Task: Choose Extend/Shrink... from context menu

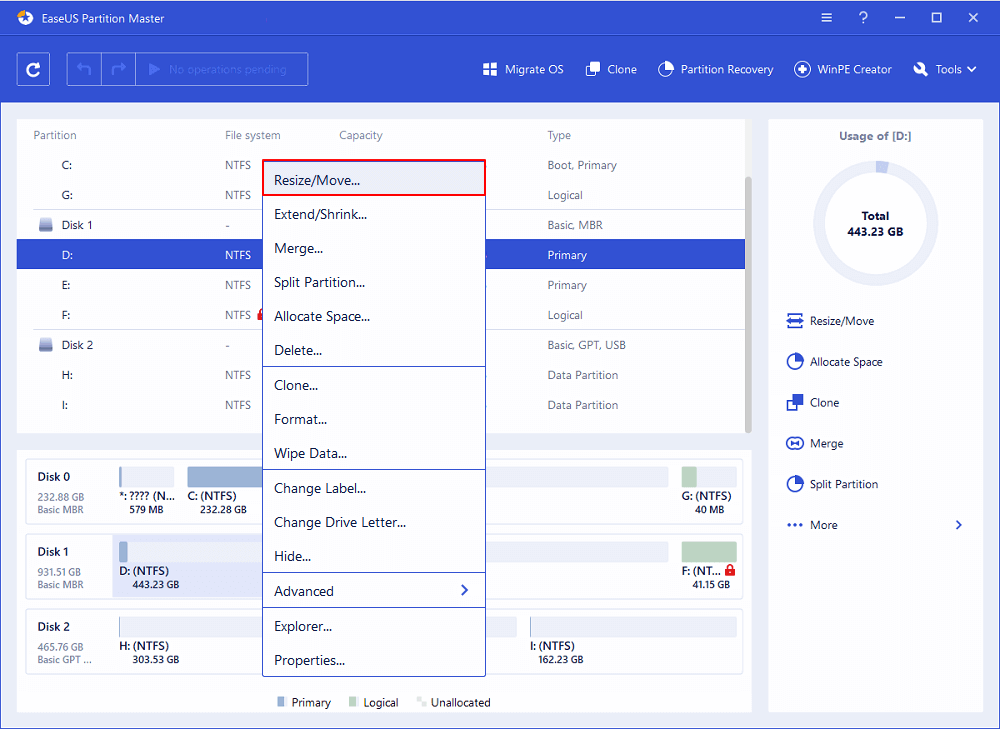Action: 374,214
